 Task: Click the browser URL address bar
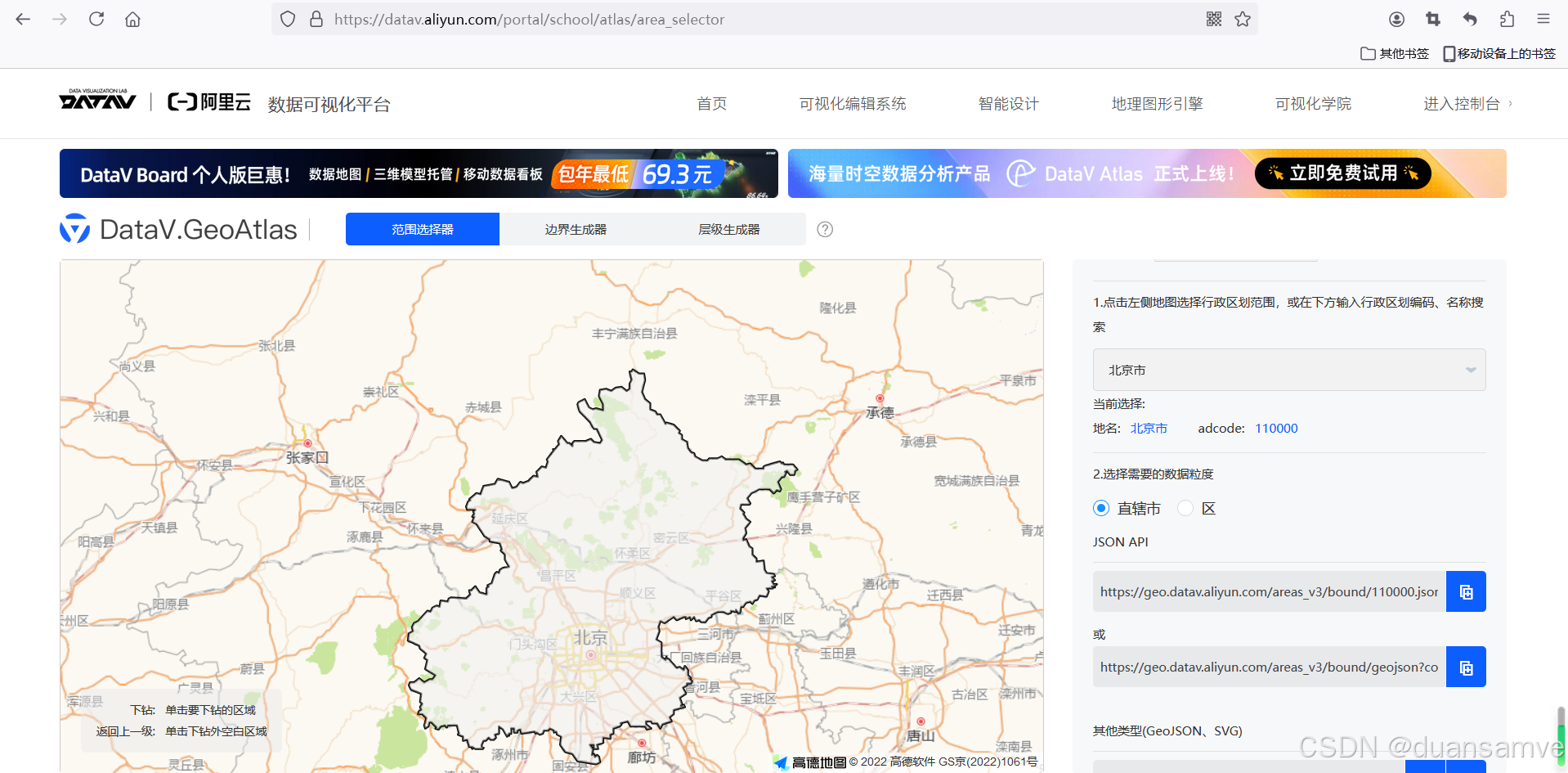764,19
